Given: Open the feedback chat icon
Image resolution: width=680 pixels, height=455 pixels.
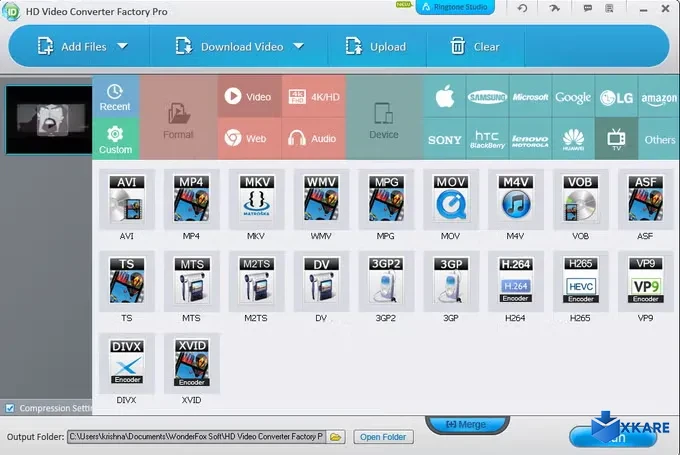Looking at the screenshot, I should pyautogui.click(x=588, y=8).
